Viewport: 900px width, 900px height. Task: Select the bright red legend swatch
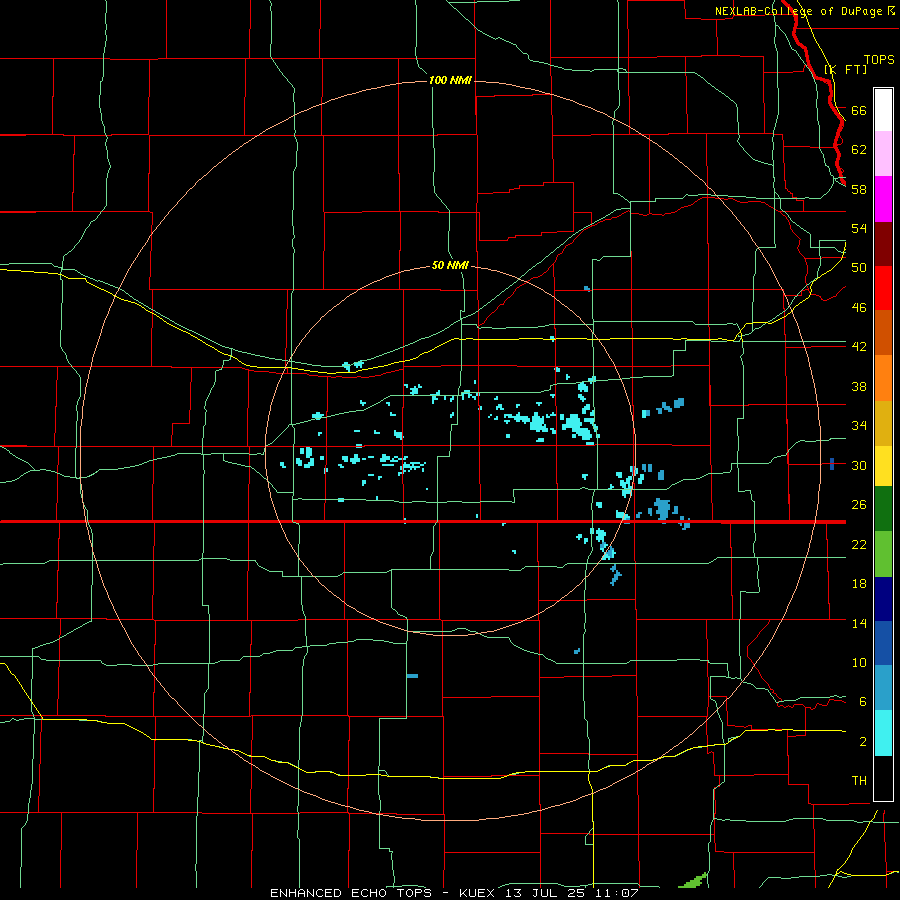[883, 288]
